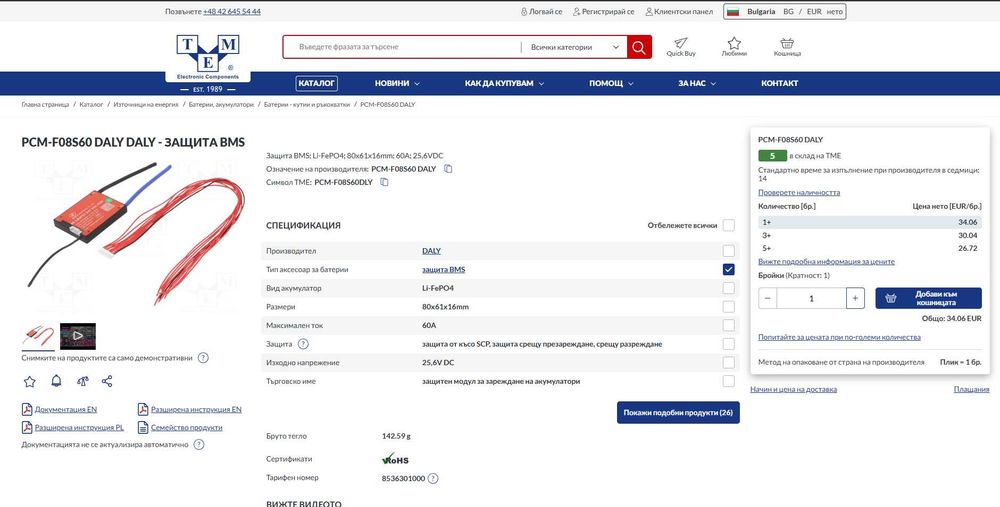Click Покажи подобни продукти (26) button
The height and width of the screenshot is (507, 1000).
[678, 413]
